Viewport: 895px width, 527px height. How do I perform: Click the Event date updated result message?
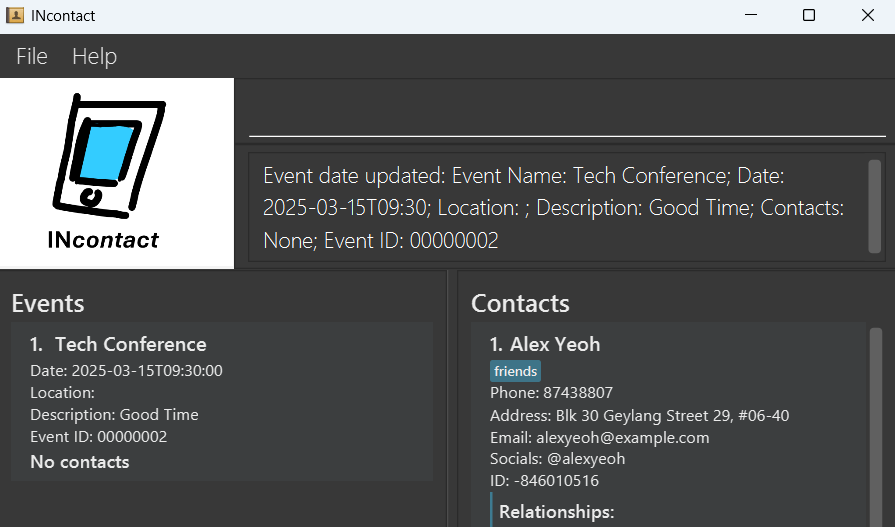coord(553,208)
